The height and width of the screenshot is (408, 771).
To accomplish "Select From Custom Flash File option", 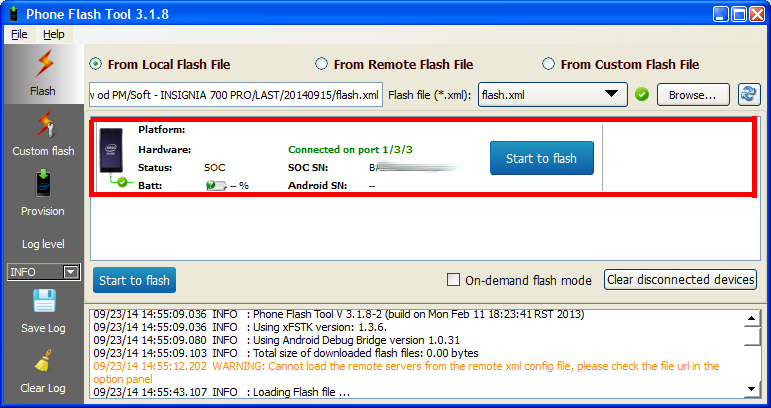I will pos(621,64).
